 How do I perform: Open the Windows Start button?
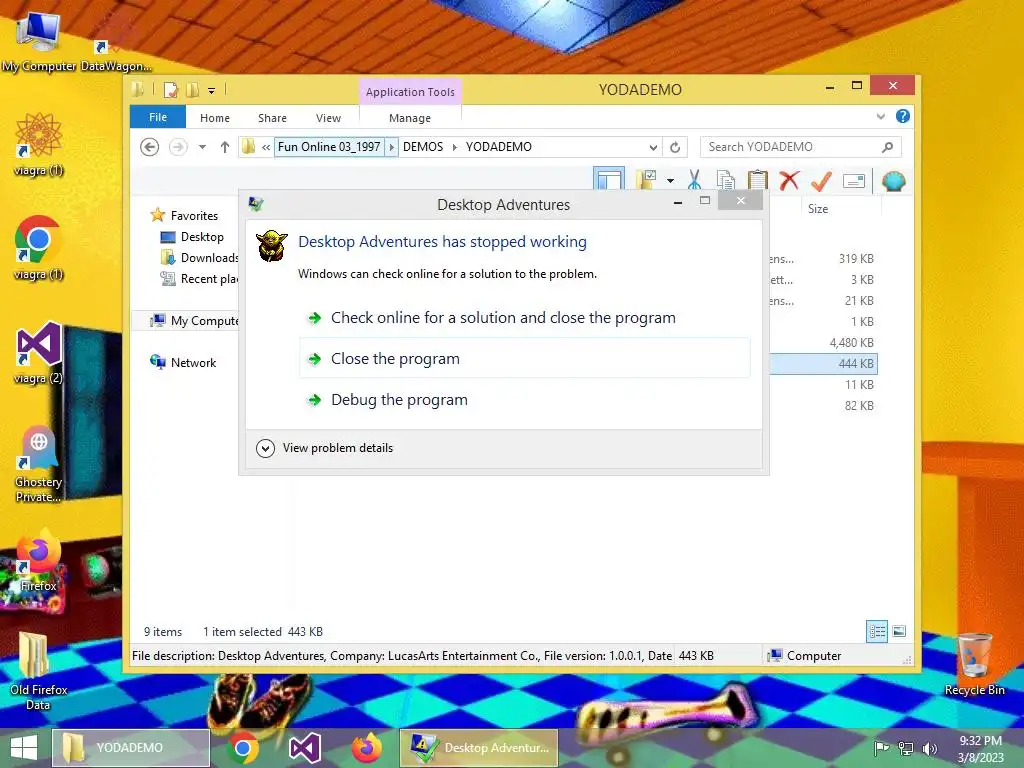tap(24, 748)
